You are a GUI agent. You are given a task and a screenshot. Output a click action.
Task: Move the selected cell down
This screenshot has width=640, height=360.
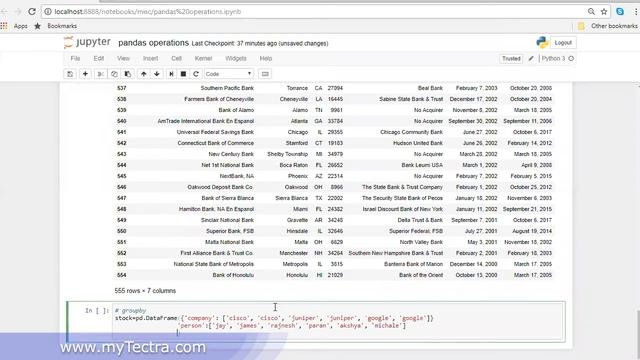(157, 74)
